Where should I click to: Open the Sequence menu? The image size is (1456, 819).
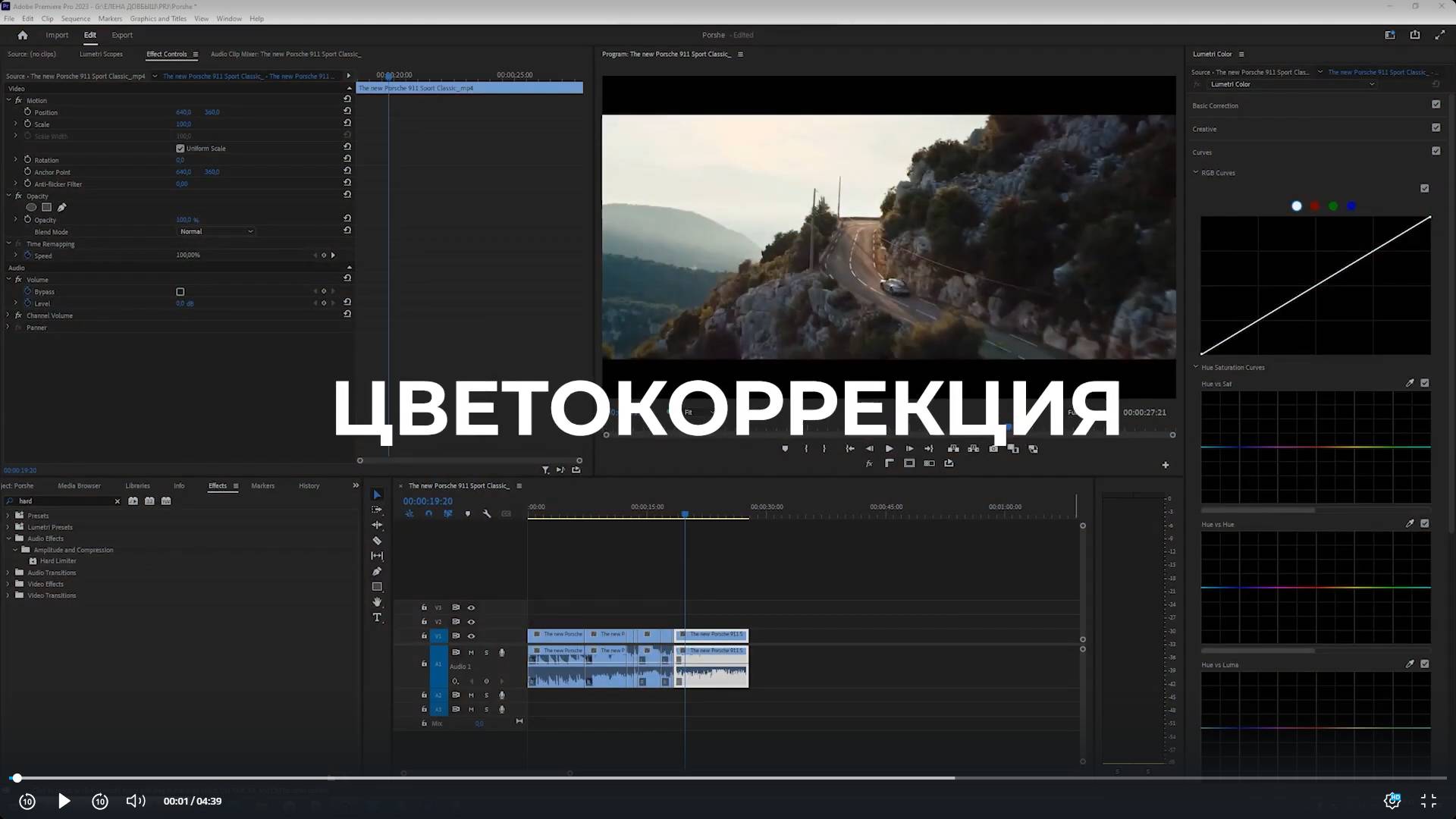click(75, 19)
